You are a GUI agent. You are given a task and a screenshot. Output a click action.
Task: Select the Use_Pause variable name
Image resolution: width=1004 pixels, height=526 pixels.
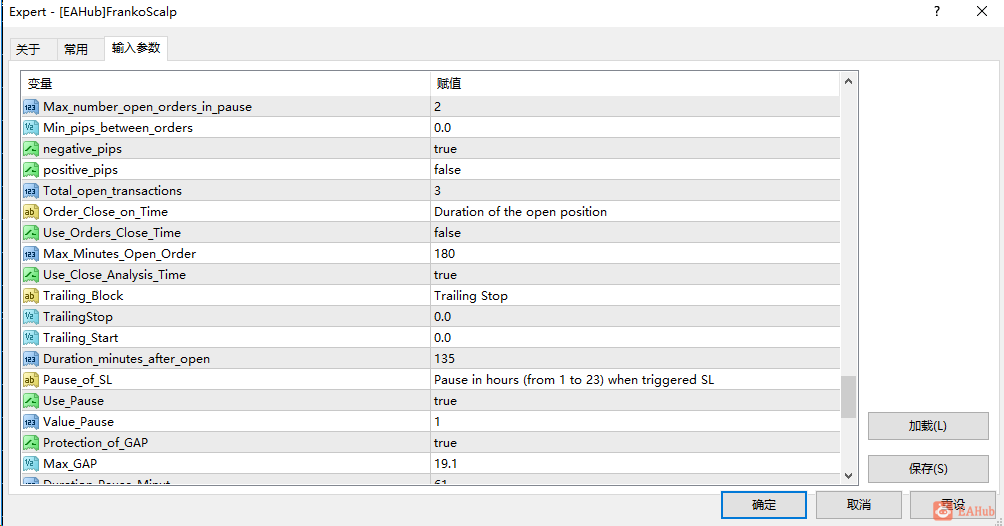click(73, 400)
